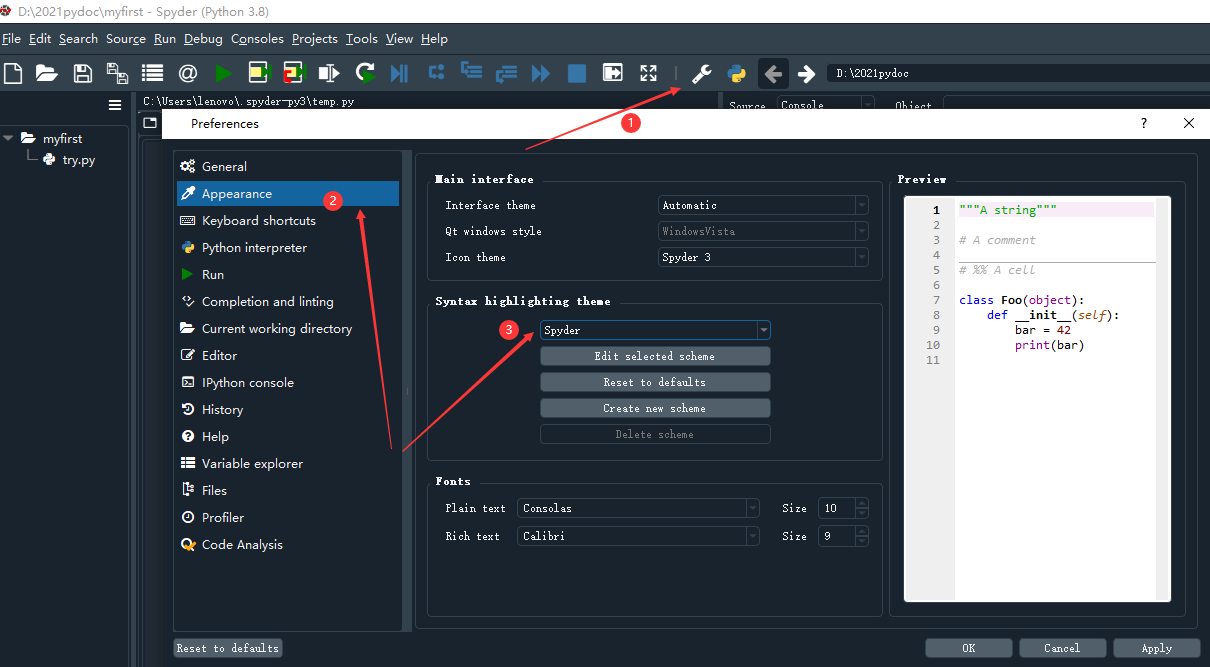The width and height of the screenshot is (1210, 667).
Task: Open Preferences with the wrench icon
Action: point(702,73)
